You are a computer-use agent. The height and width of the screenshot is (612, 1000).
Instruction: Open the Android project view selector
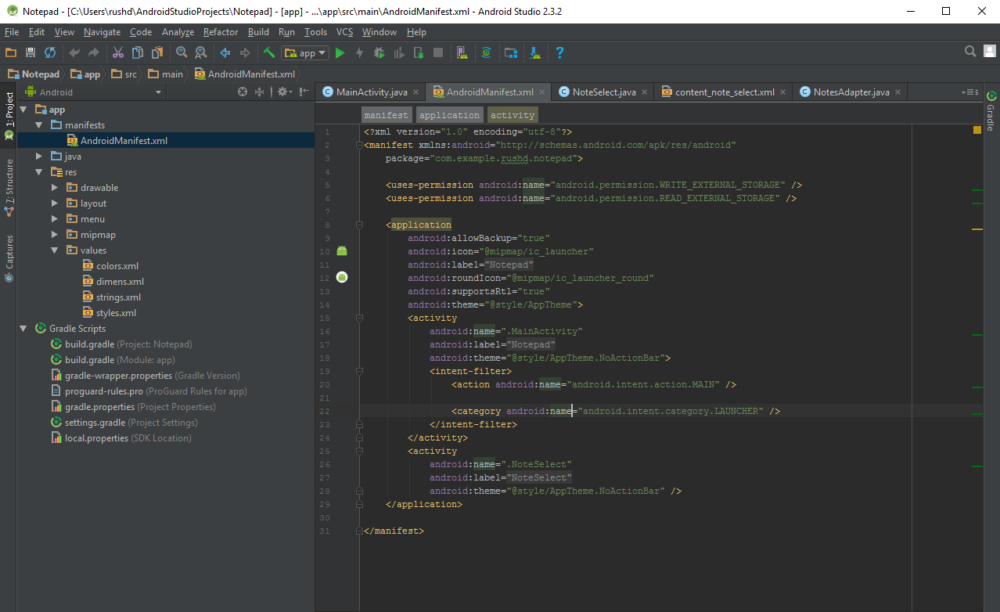click(76, 90)
